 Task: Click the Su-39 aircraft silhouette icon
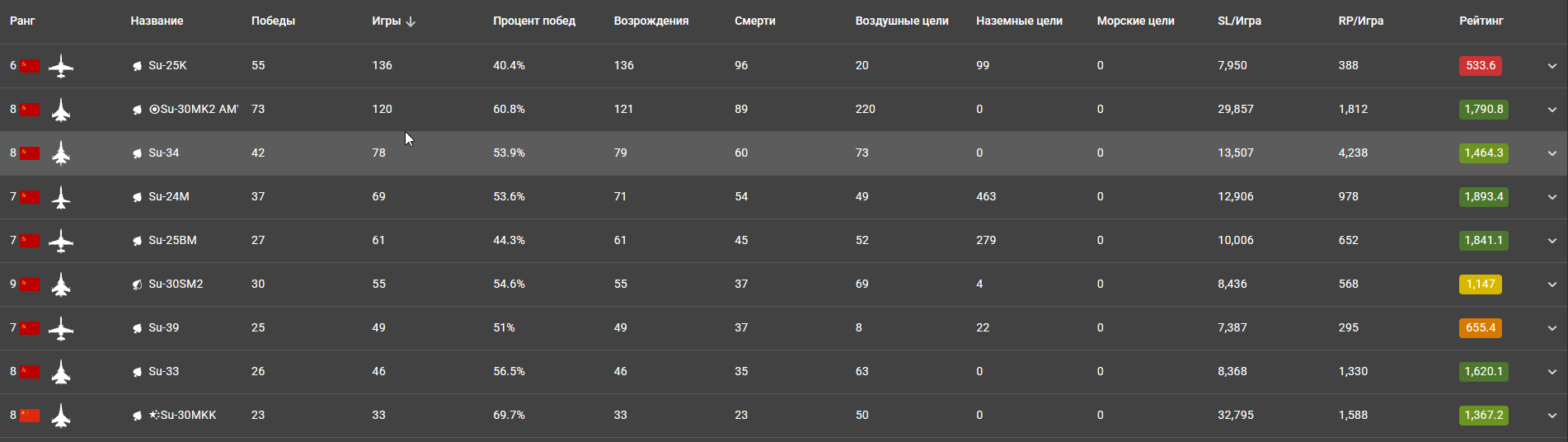61,328
